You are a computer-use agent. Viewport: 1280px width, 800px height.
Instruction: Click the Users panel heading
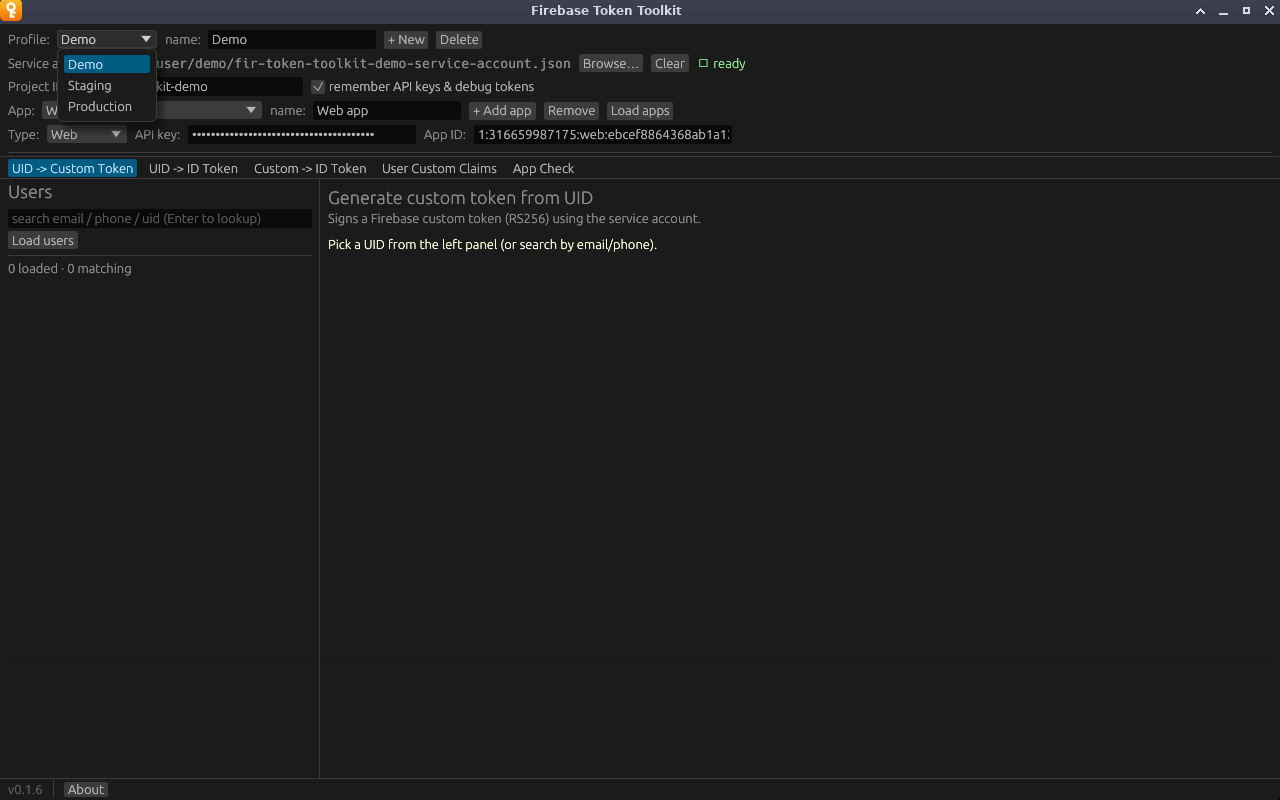30,192
